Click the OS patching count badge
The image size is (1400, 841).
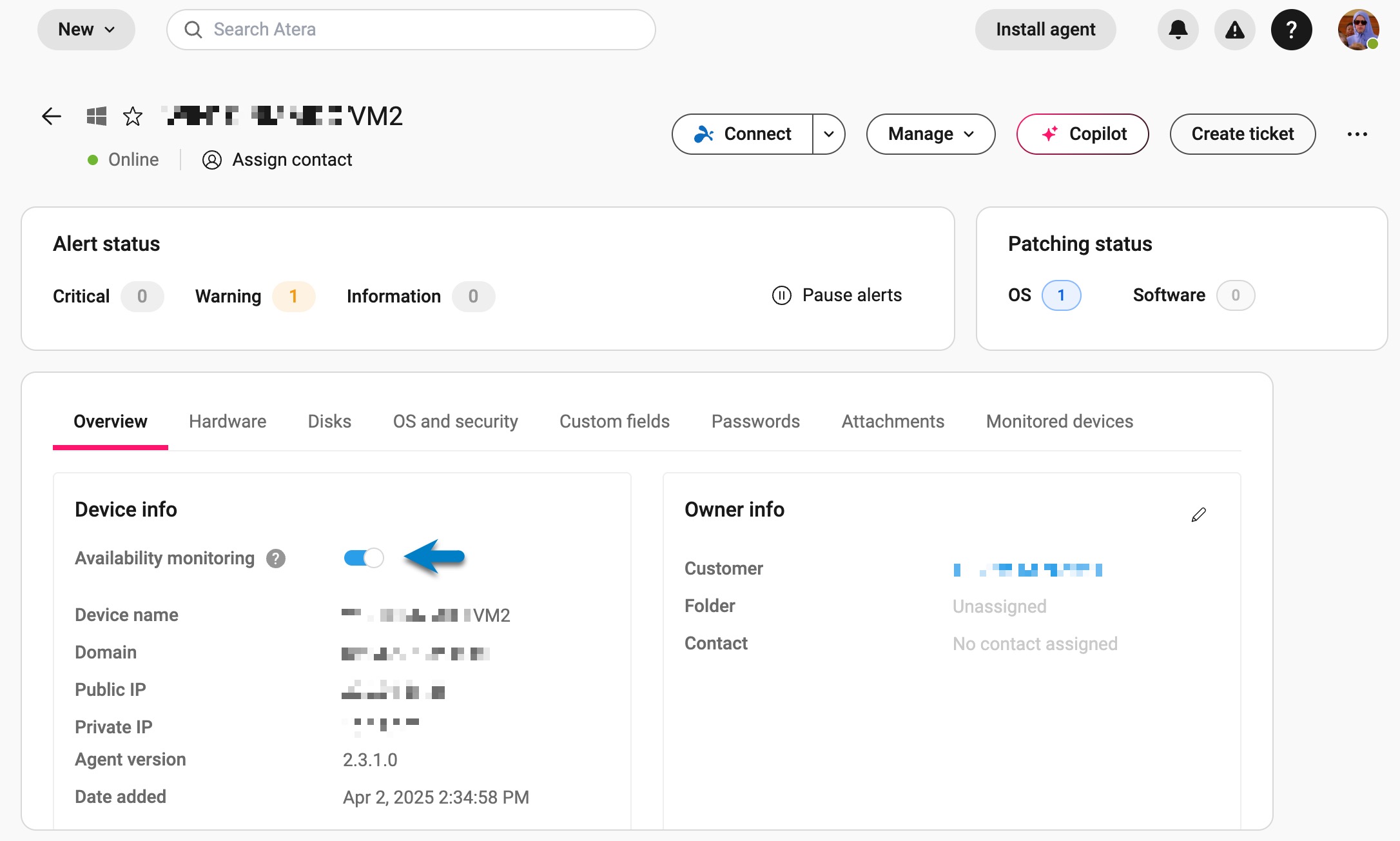coord(1062,295)
